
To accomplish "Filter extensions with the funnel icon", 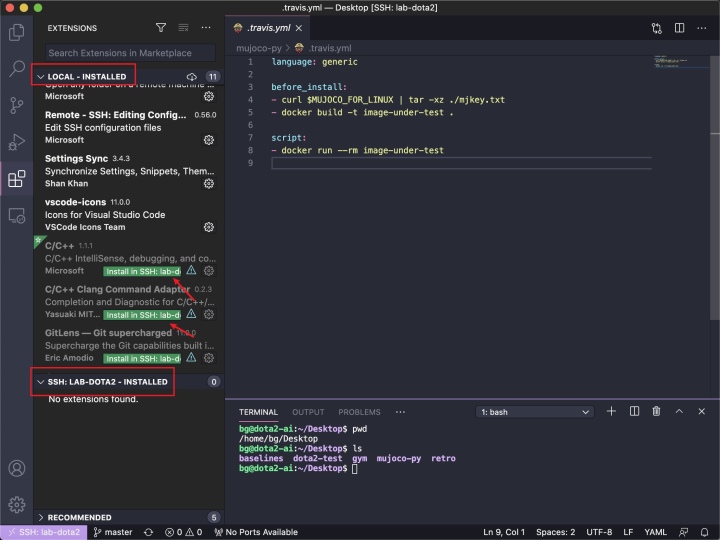I will click(x=161, y=28).
